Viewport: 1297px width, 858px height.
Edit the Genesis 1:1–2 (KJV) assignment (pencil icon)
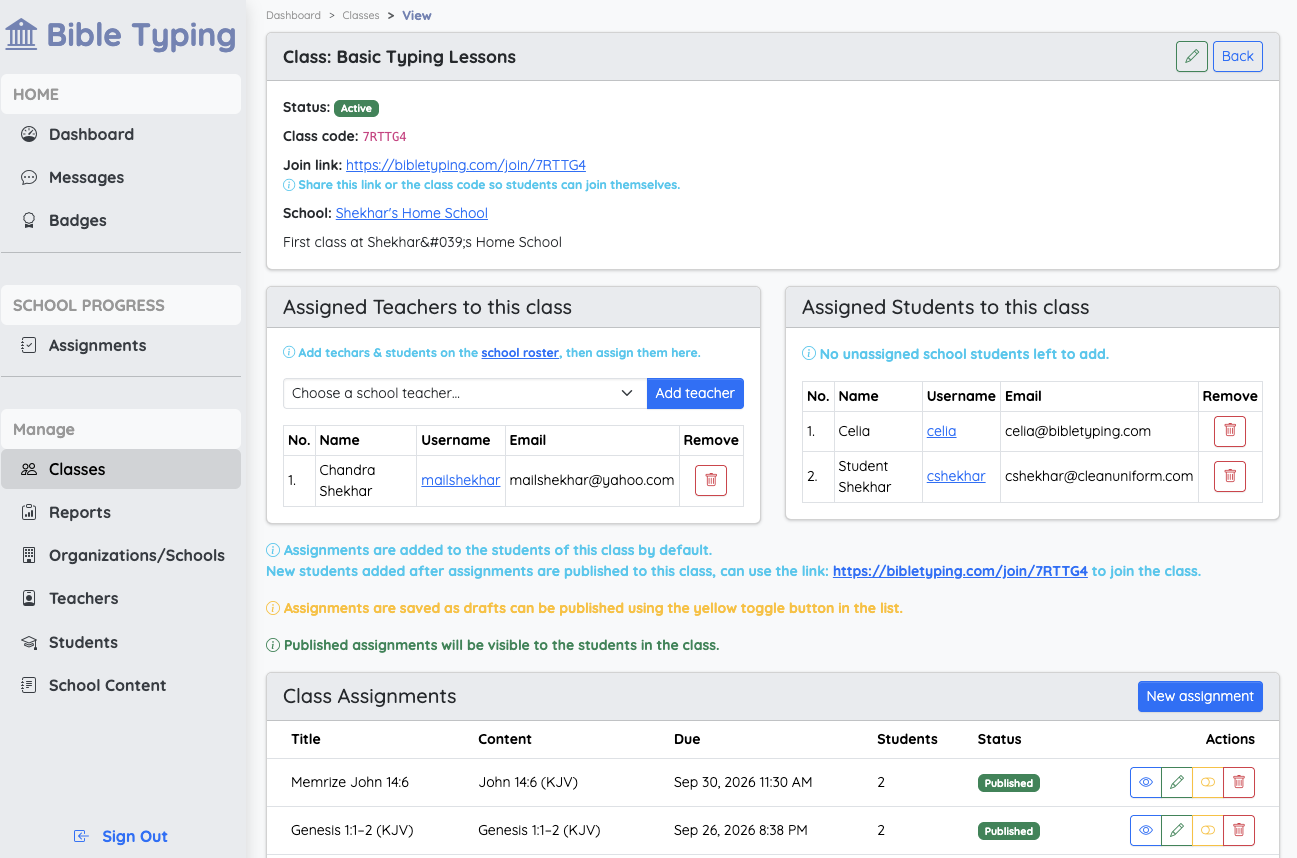pyautogui.click(x=1177, y=830)
